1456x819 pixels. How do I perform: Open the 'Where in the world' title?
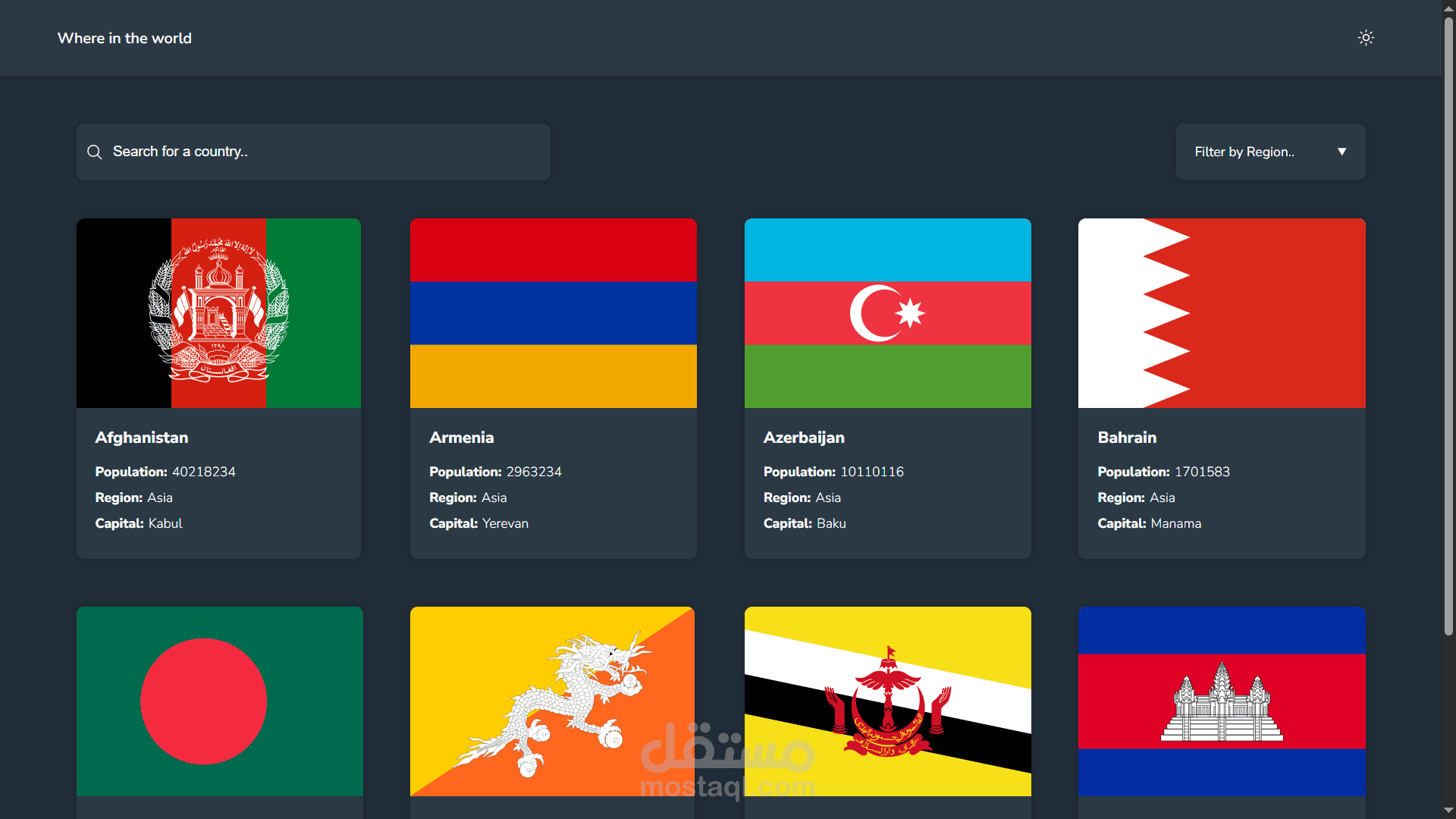point(124,38)
